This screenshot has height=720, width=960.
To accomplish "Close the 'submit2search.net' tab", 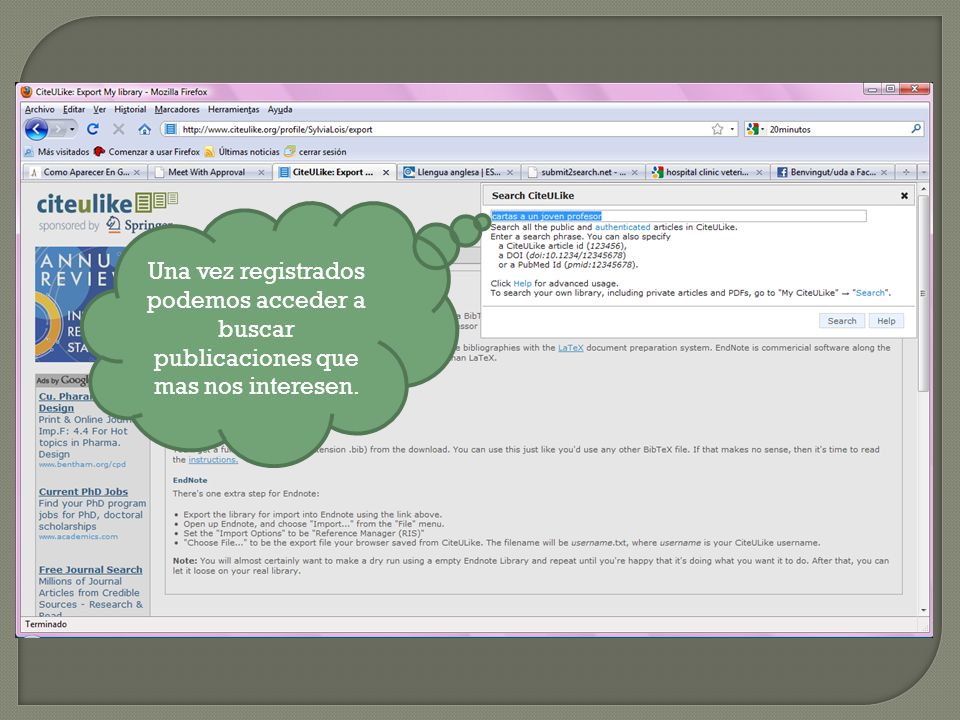I will click(635, 173).
